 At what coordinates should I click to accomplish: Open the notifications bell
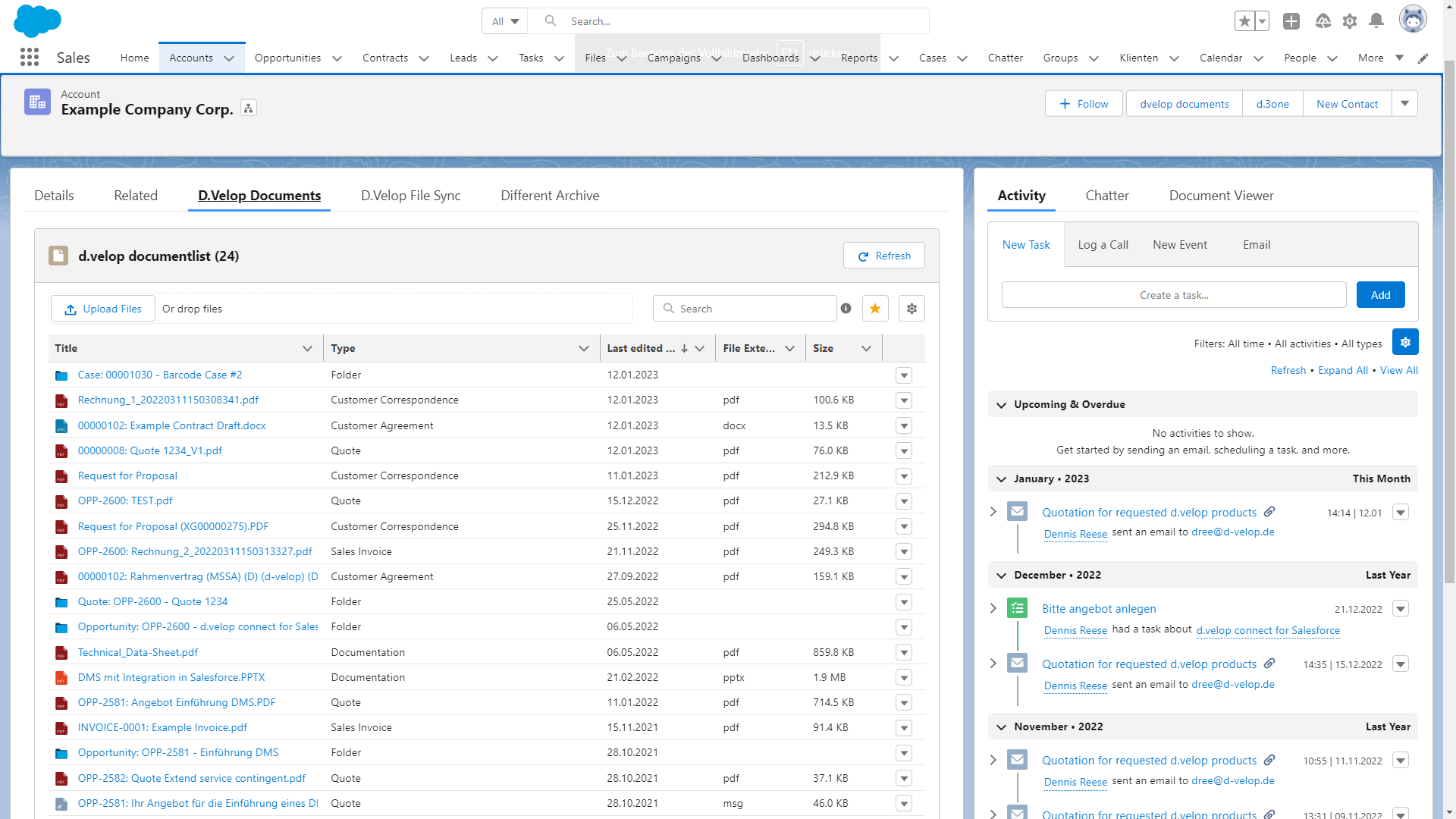[1376, 21]
